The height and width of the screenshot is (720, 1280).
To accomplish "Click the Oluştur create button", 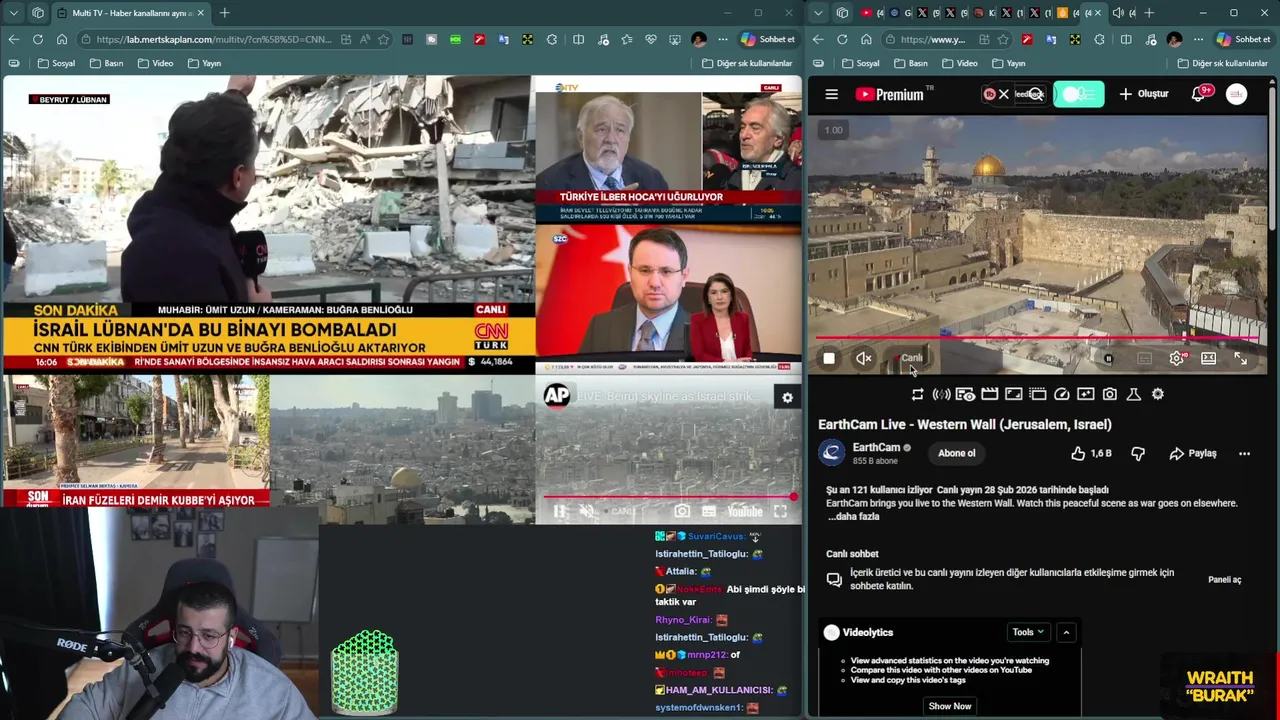I will 1143,94.
